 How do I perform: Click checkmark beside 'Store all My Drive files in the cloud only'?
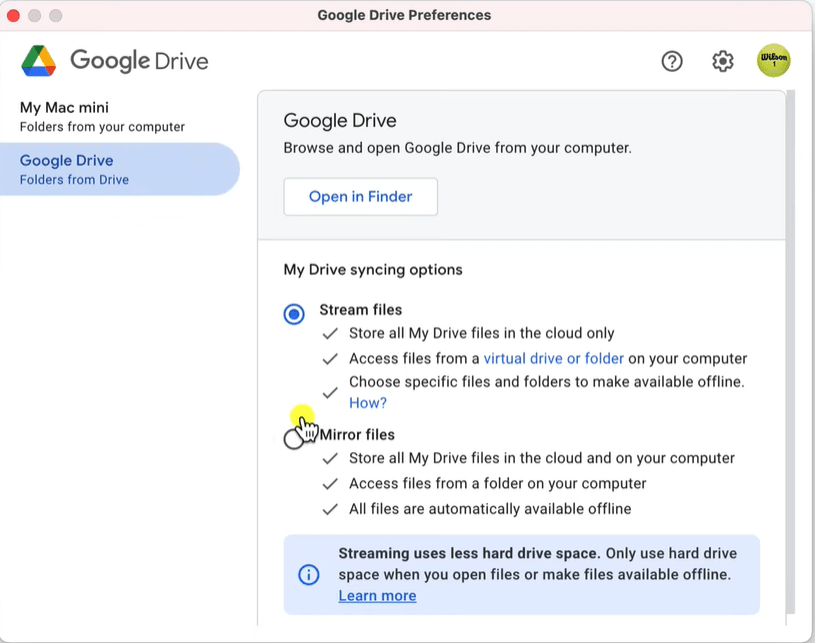[330, 333]
